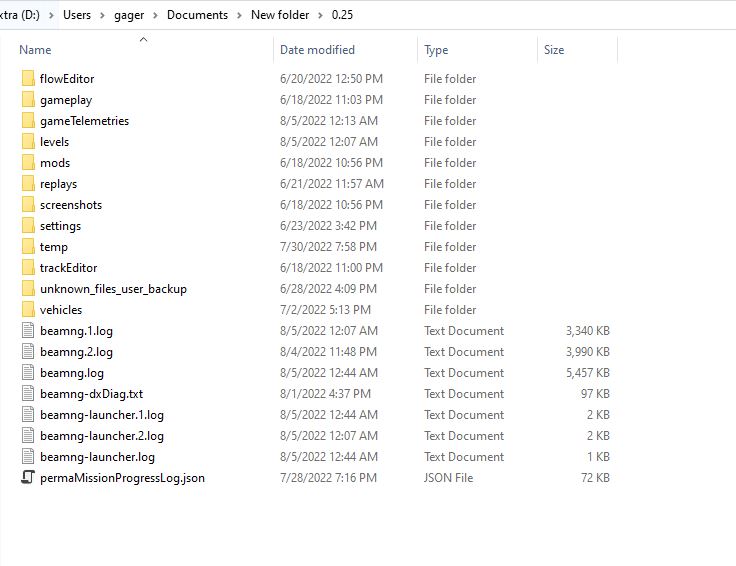
Task: Click the beamng-launcher.2.log file icon
Action: 28,436
